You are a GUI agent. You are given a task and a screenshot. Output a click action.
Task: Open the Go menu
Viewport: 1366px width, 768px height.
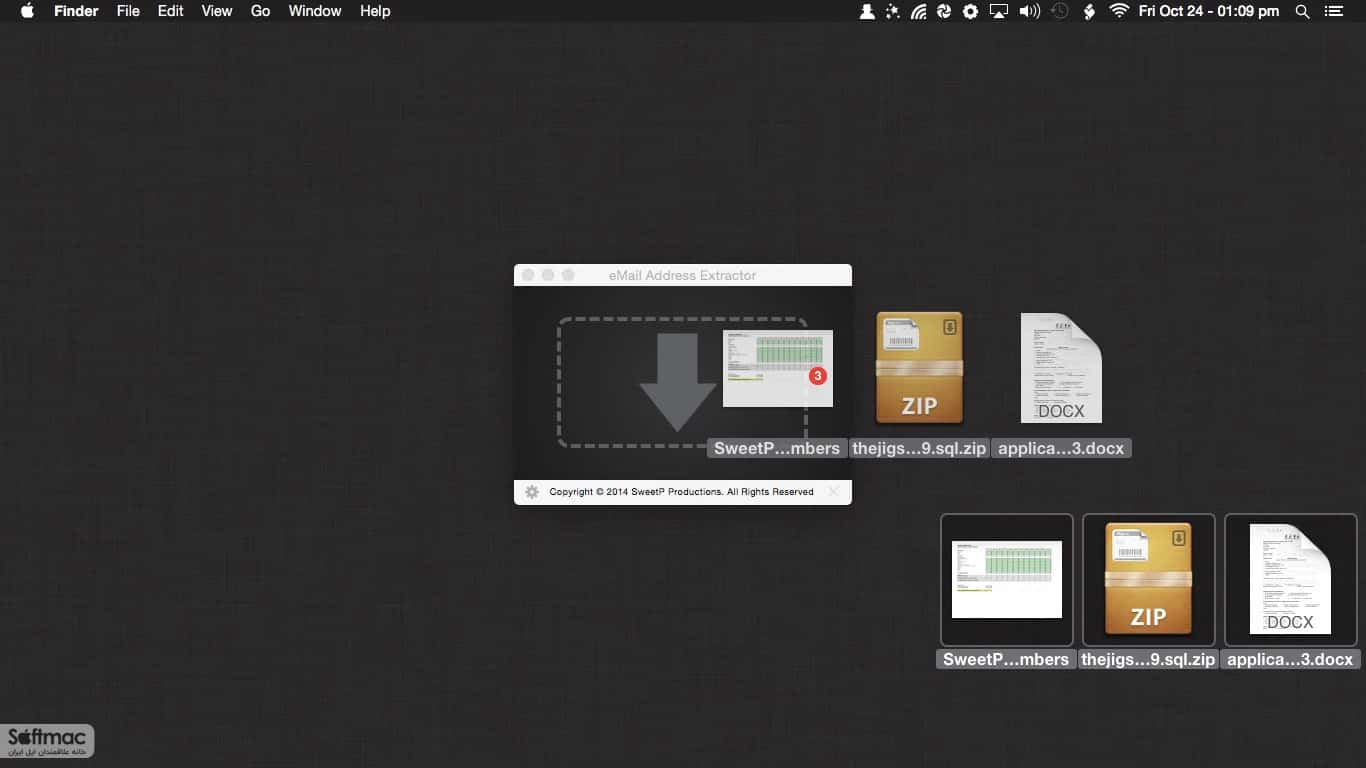261,11
